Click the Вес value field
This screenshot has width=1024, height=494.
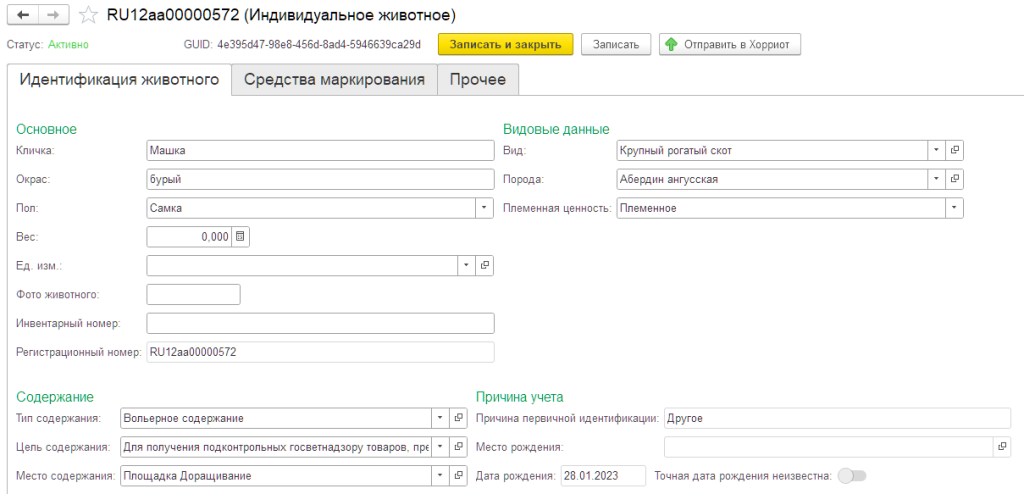pos(189,237)
